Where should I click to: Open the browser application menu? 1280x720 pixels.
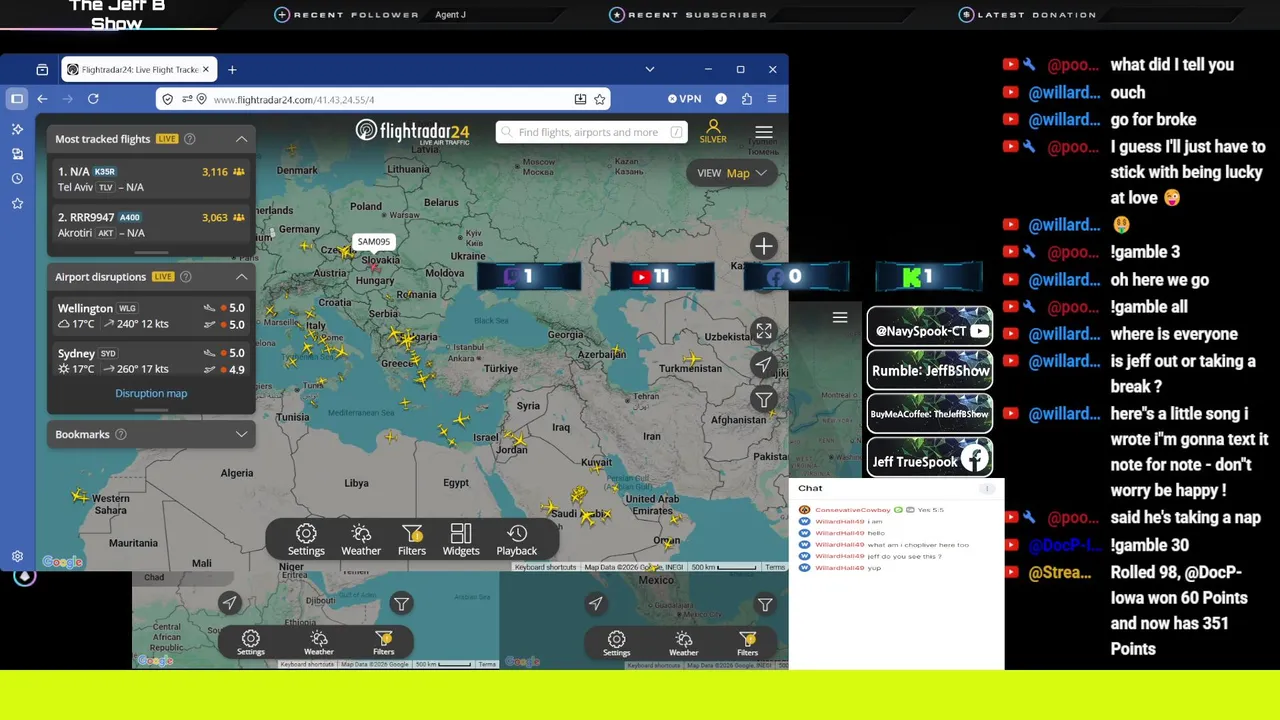(772, 99)
